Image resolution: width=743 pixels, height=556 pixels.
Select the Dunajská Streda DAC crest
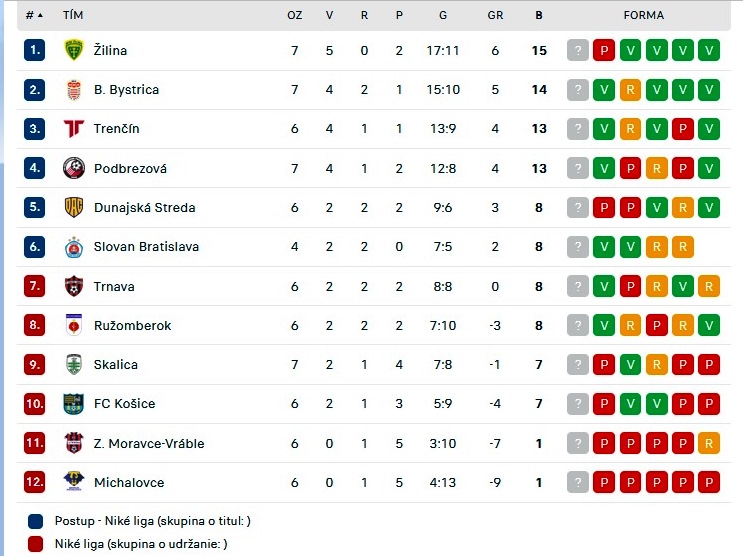tap(74, 207)
